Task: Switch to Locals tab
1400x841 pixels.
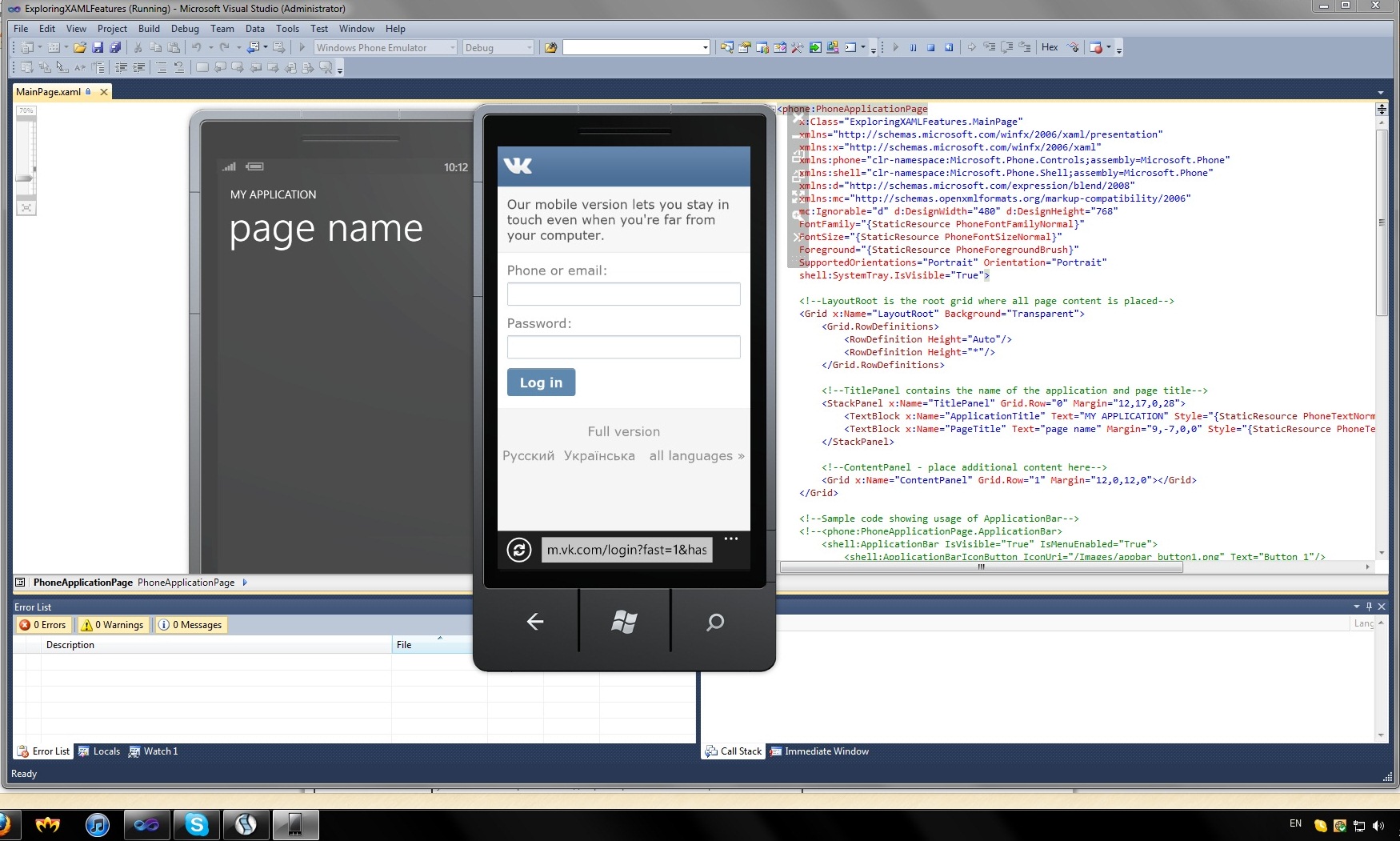Action: click(x=98, y=751)
